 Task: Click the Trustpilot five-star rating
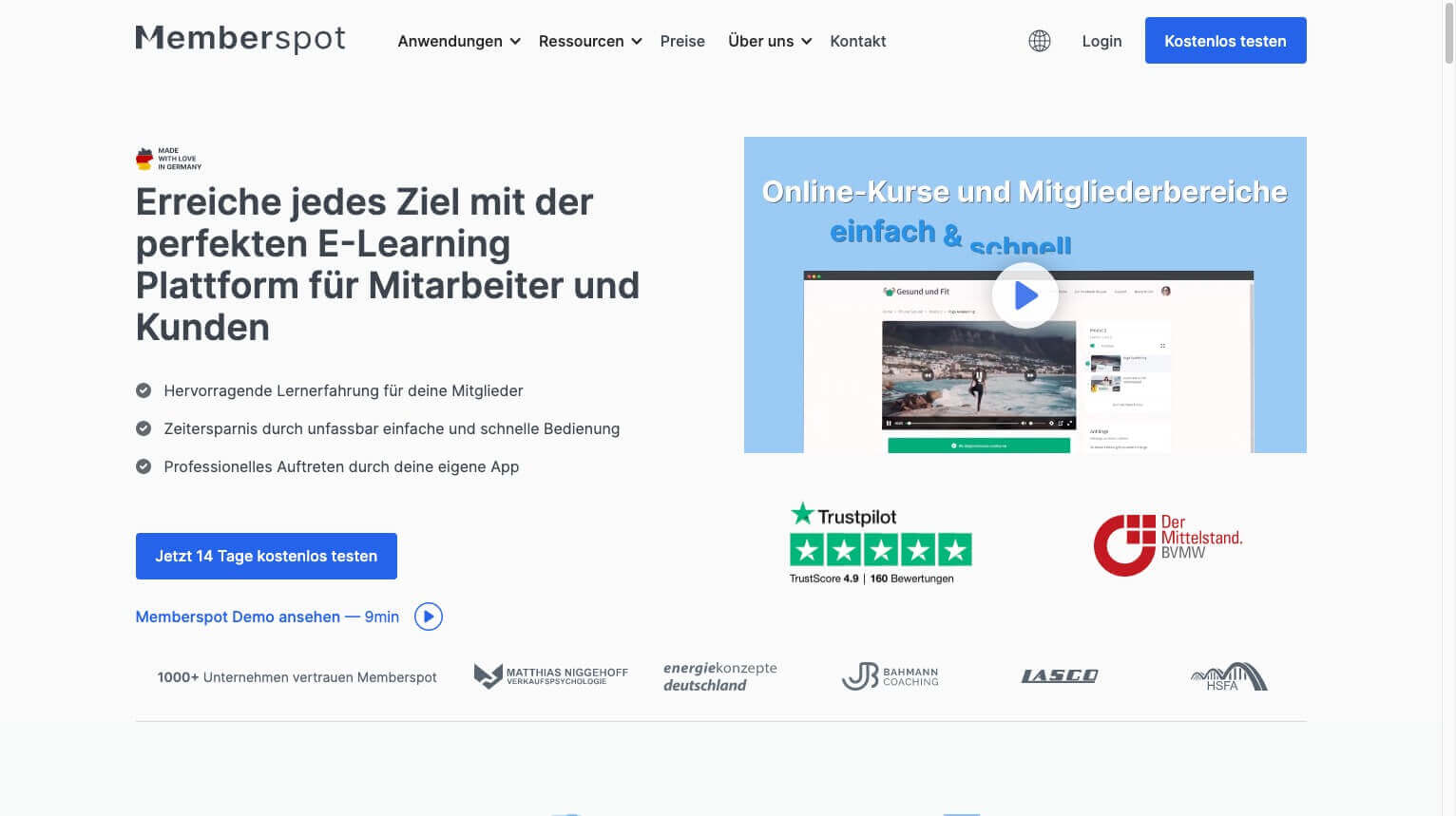tap(881, 549)
